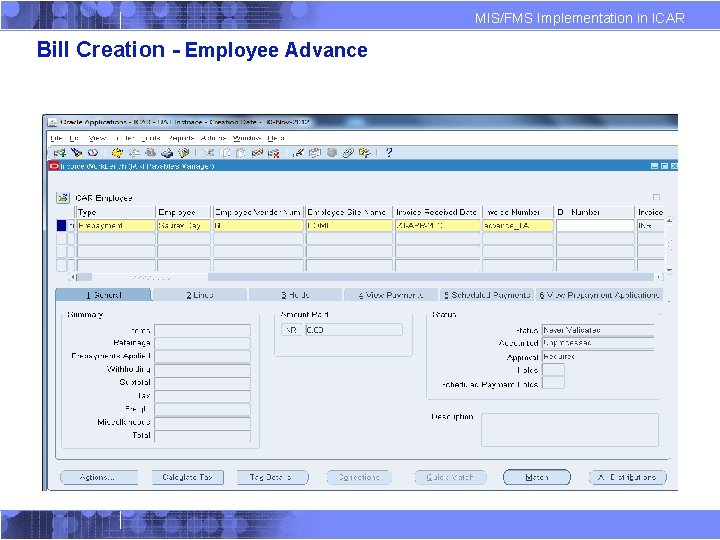Viewport: 720px width, 540px height.
Task: Toggle checkbox at right of ICAR Employee row
Action: tap(656, 197)
